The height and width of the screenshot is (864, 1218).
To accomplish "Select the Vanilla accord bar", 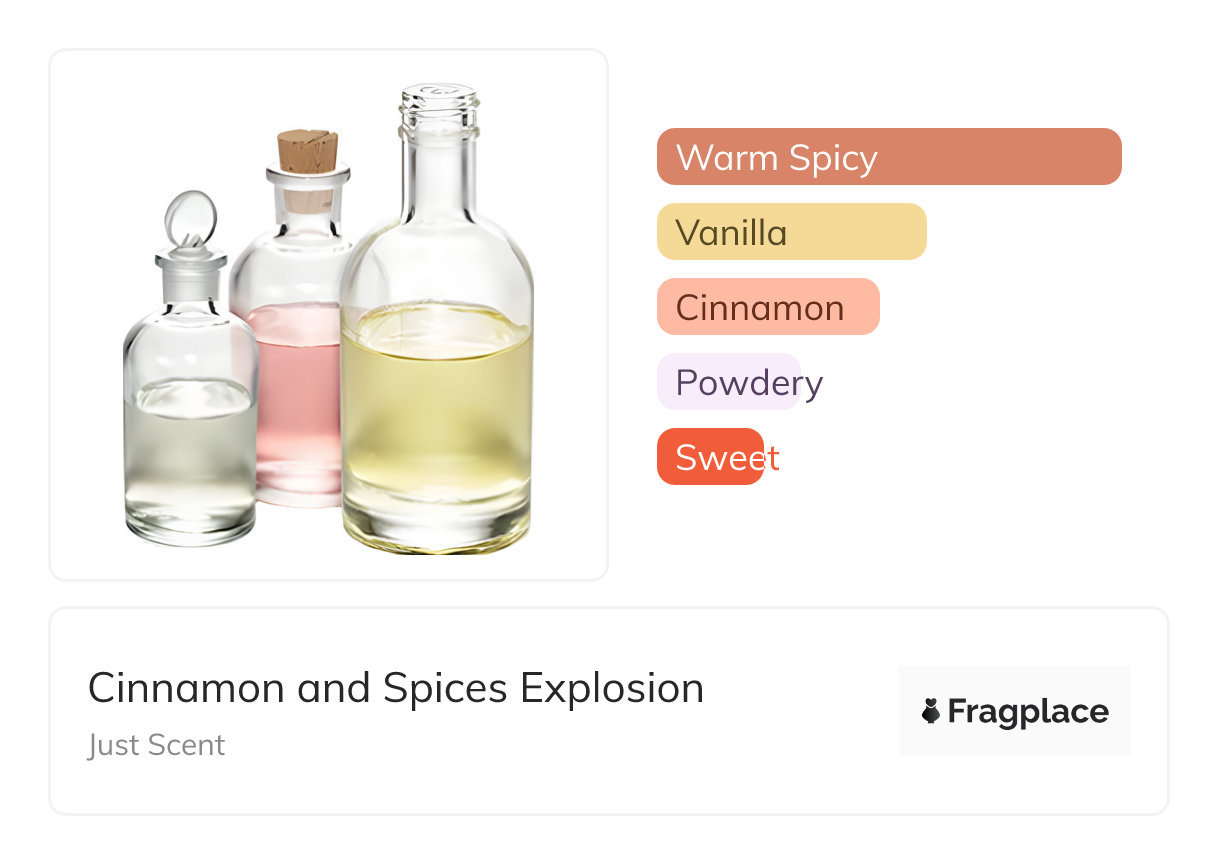I will [791, 232].
